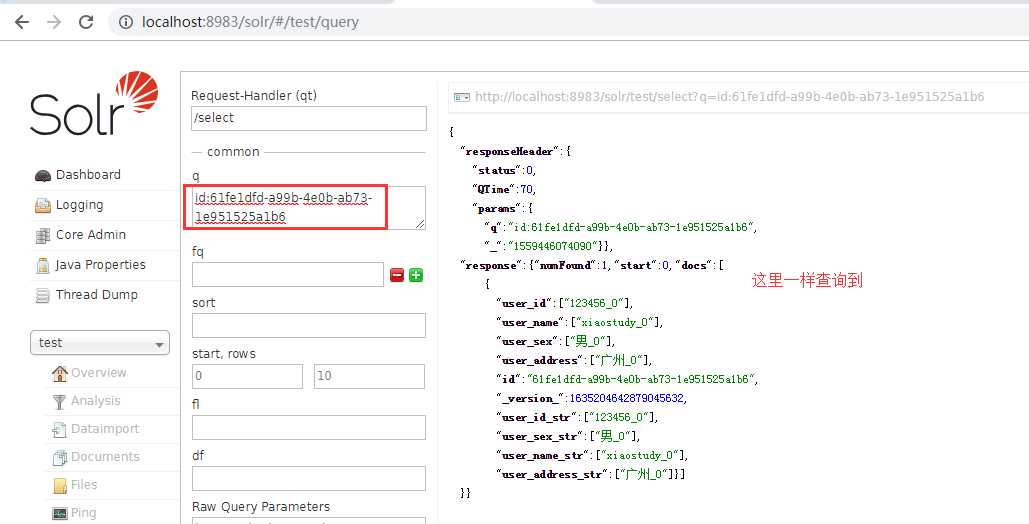Viewport: 1029px width, 524px height.
Task: Add an fq row with green plus
Action: [416, 275]
